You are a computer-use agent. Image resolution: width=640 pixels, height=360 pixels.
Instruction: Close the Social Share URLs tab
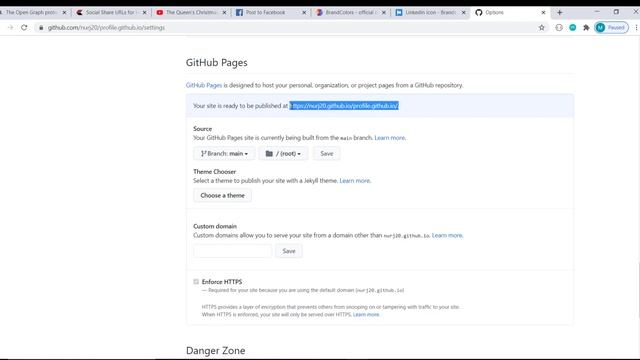144,13
